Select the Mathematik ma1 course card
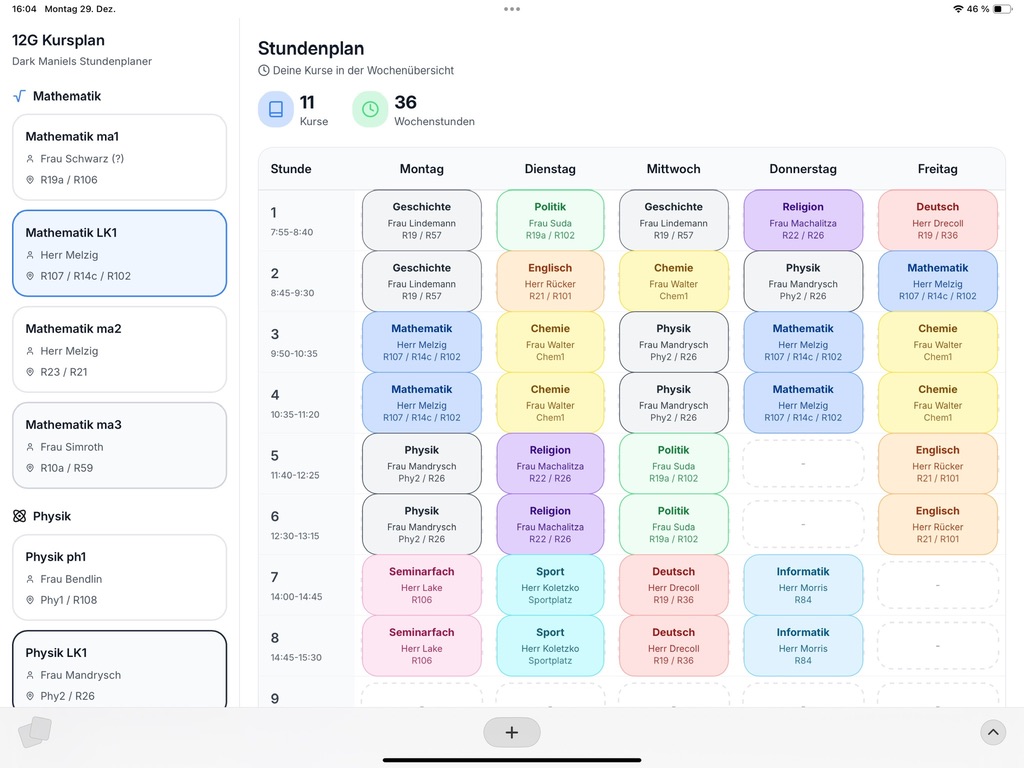 click(x=120, y=157)
